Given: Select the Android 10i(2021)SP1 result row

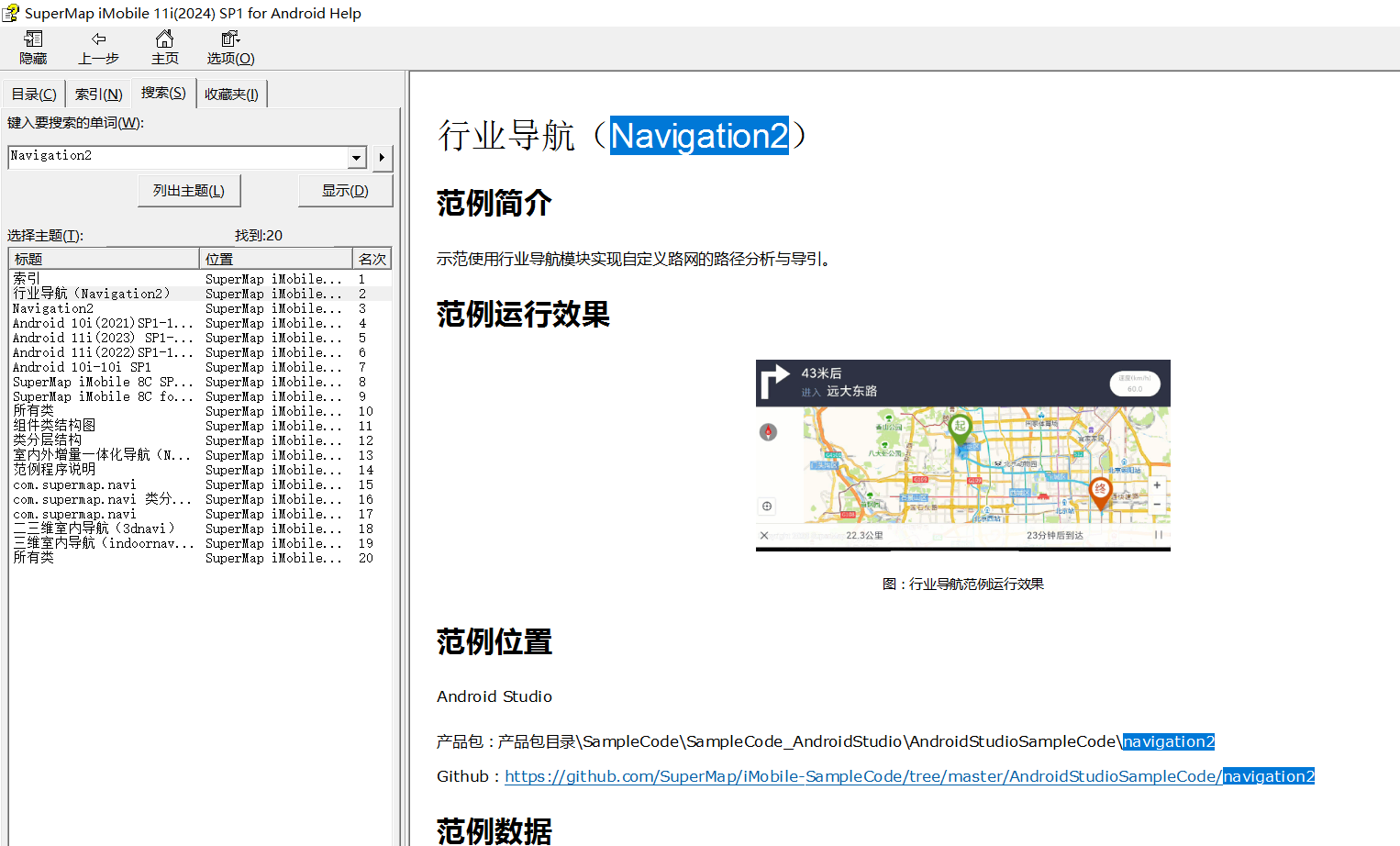Looking at the screenshot, I should click(x=200, y=323).
